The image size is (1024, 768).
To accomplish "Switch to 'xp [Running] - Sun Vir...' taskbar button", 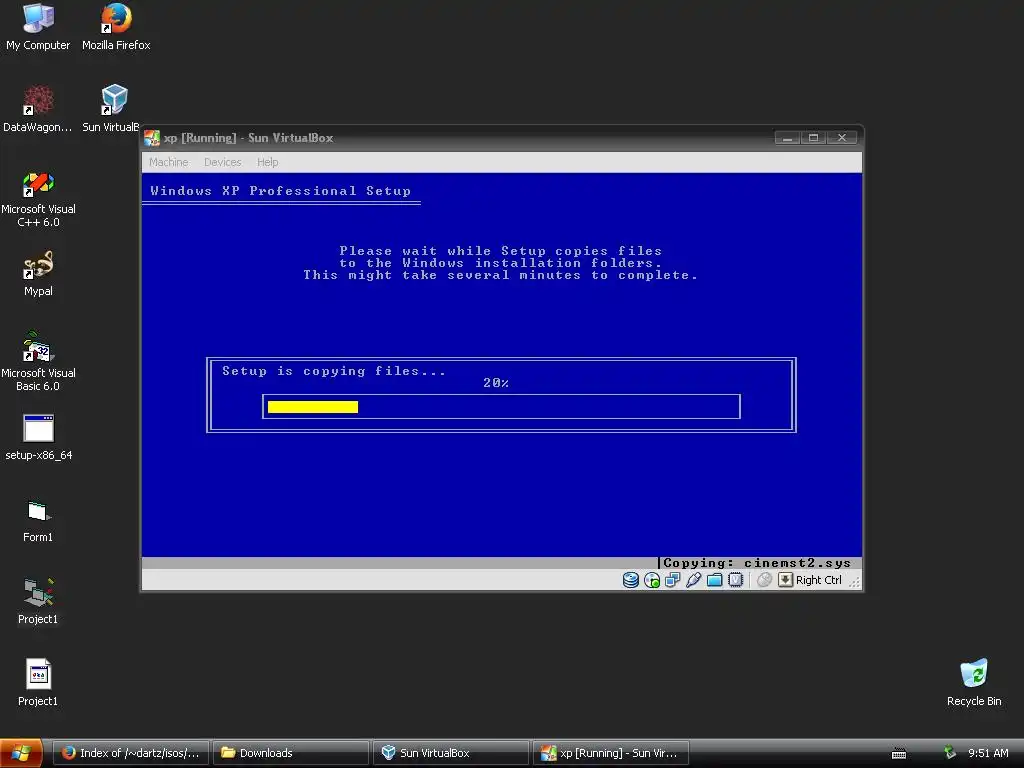I will click(611, 753).
